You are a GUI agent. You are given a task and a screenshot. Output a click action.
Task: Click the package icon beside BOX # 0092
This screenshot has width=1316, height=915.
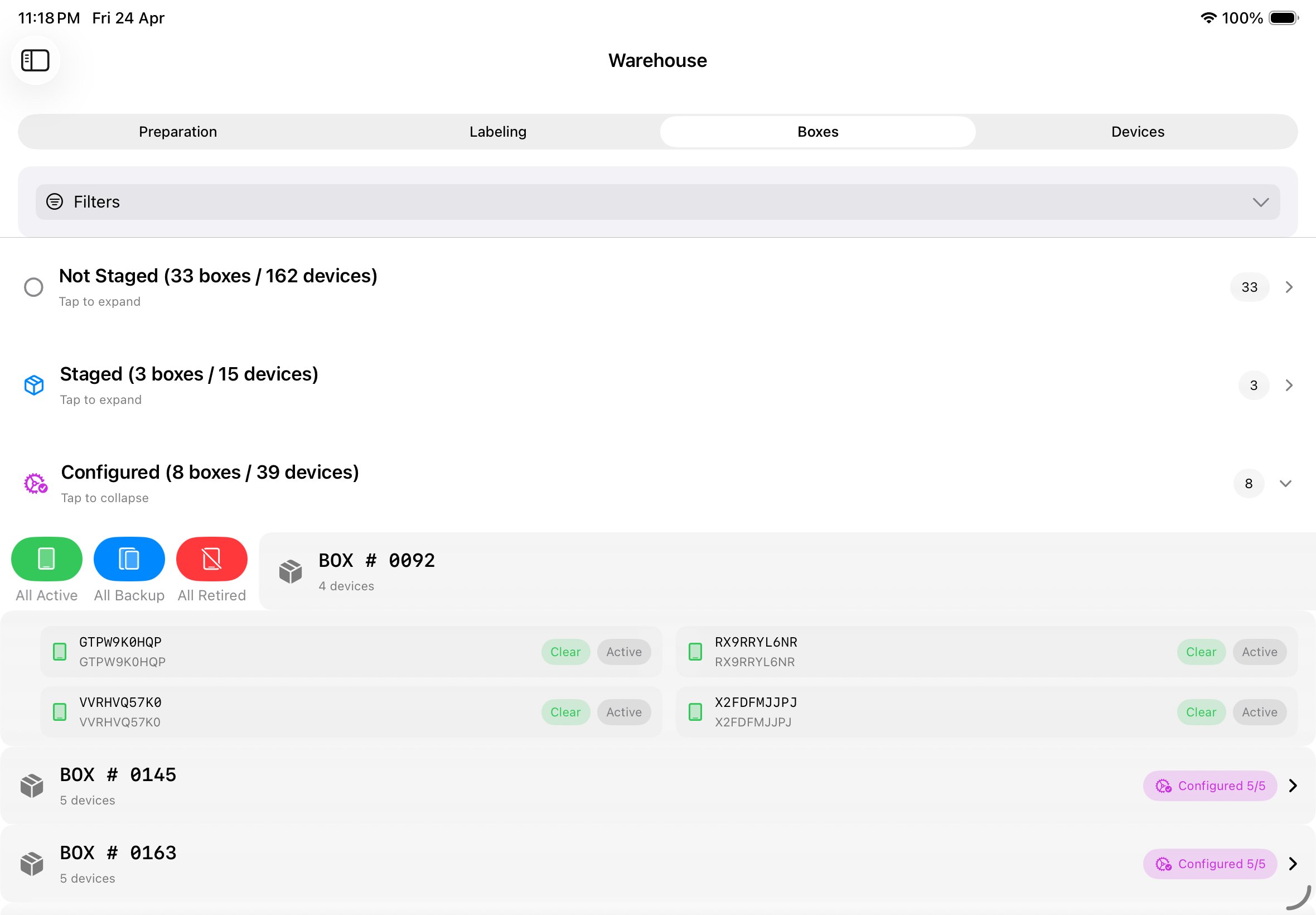[291, 570]
